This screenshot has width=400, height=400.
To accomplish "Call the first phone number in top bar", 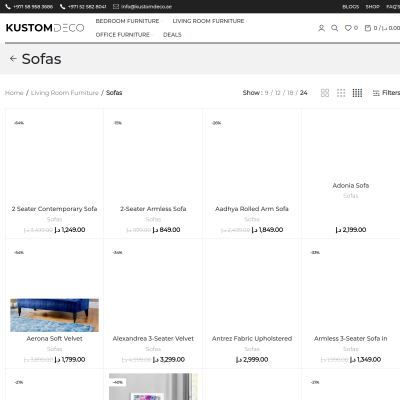I will [x=29, y=7].
